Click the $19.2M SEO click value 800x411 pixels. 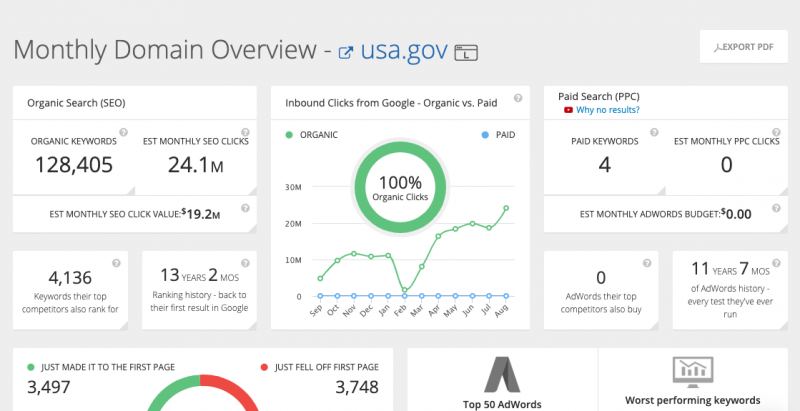tap(201, 214)
